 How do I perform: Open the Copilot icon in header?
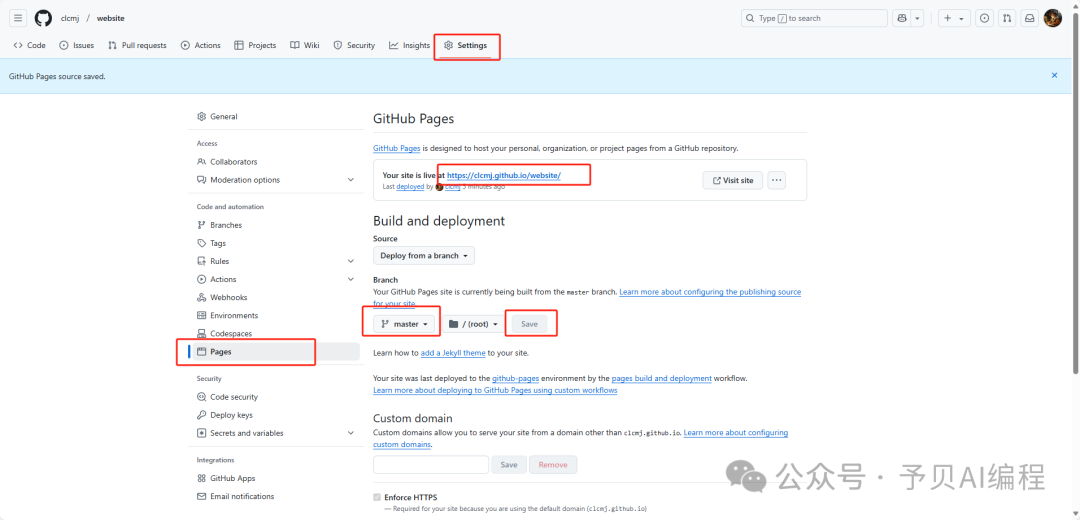point(901,19)
